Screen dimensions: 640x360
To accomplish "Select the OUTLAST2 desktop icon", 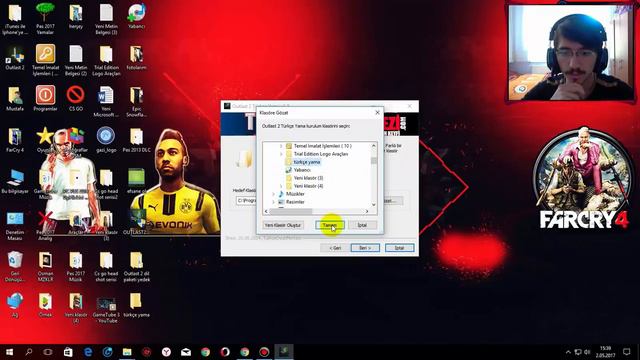I will 136,223.
